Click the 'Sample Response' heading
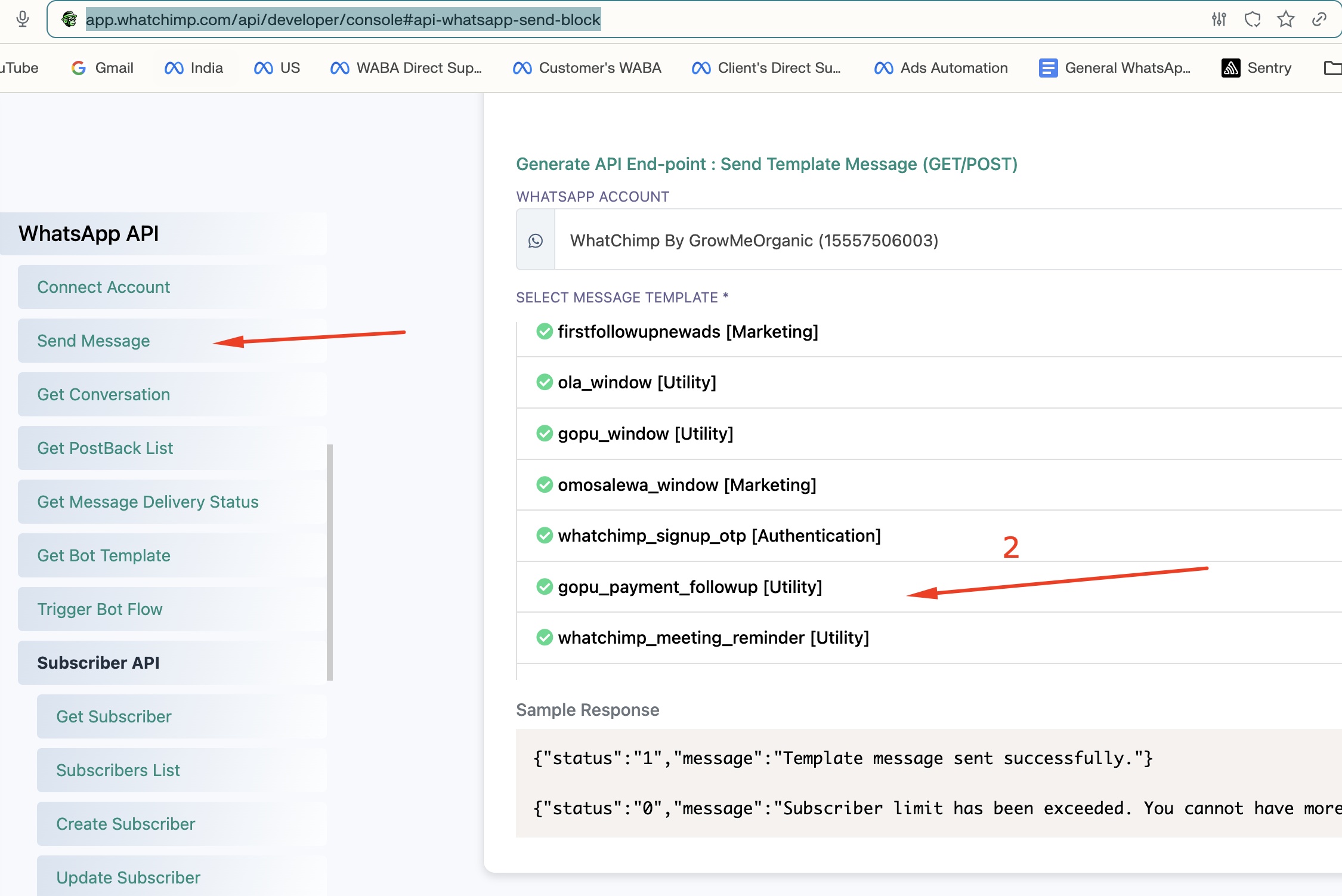 click(587, 710)
